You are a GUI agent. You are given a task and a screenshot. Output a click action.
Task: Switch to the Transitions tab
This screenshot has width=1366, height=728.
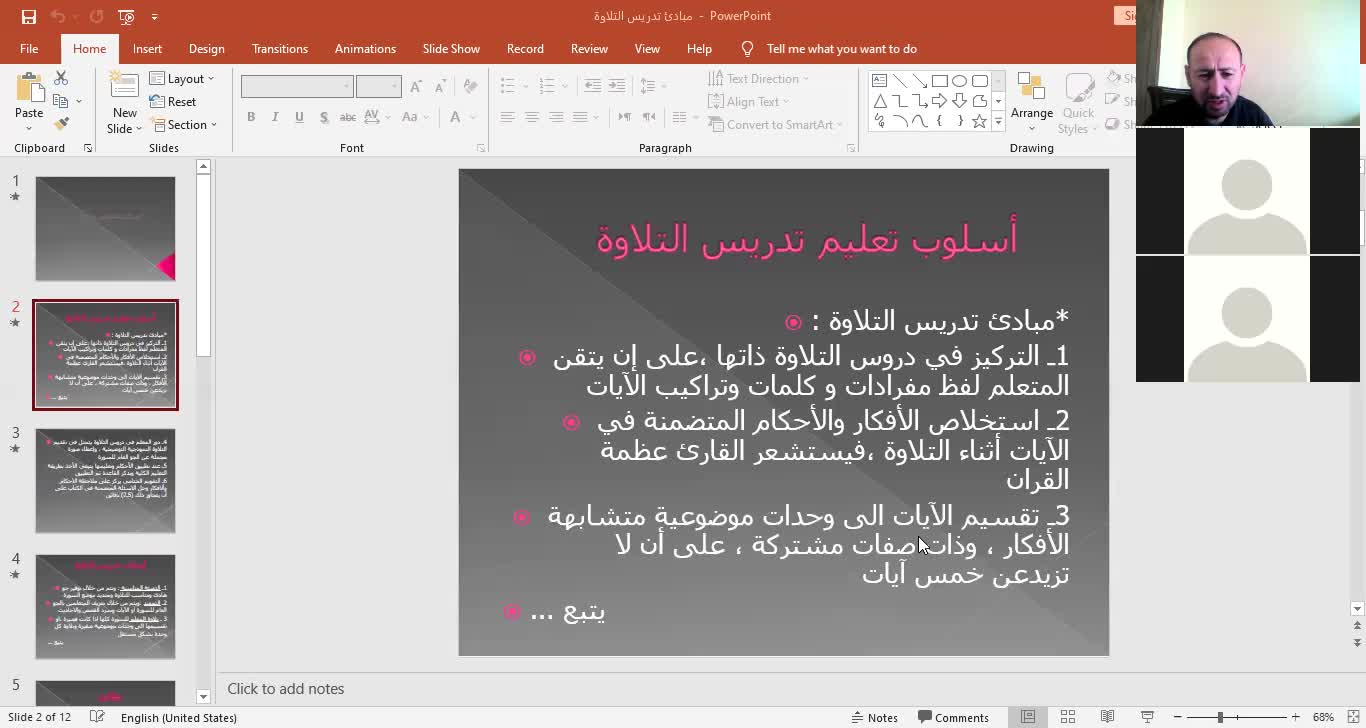point(280,48)
